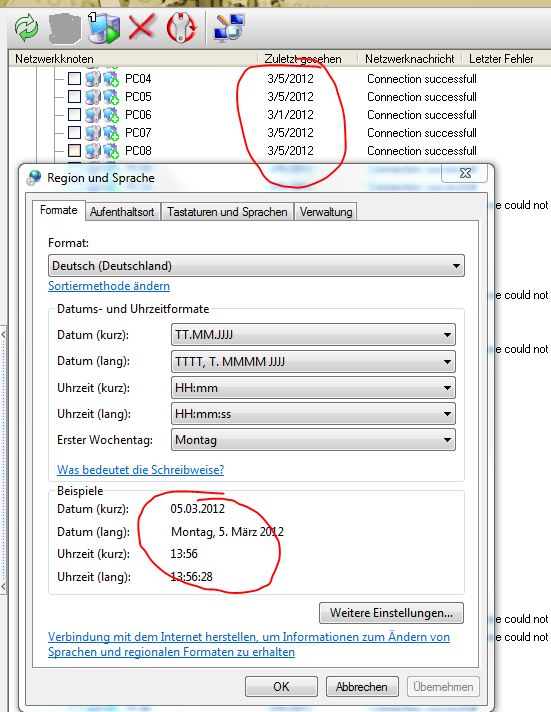Image resolution: width=551 pixels, height=712 pixels.
Task: Click the 3/1/2012 date for PC06
Action: 290,114
